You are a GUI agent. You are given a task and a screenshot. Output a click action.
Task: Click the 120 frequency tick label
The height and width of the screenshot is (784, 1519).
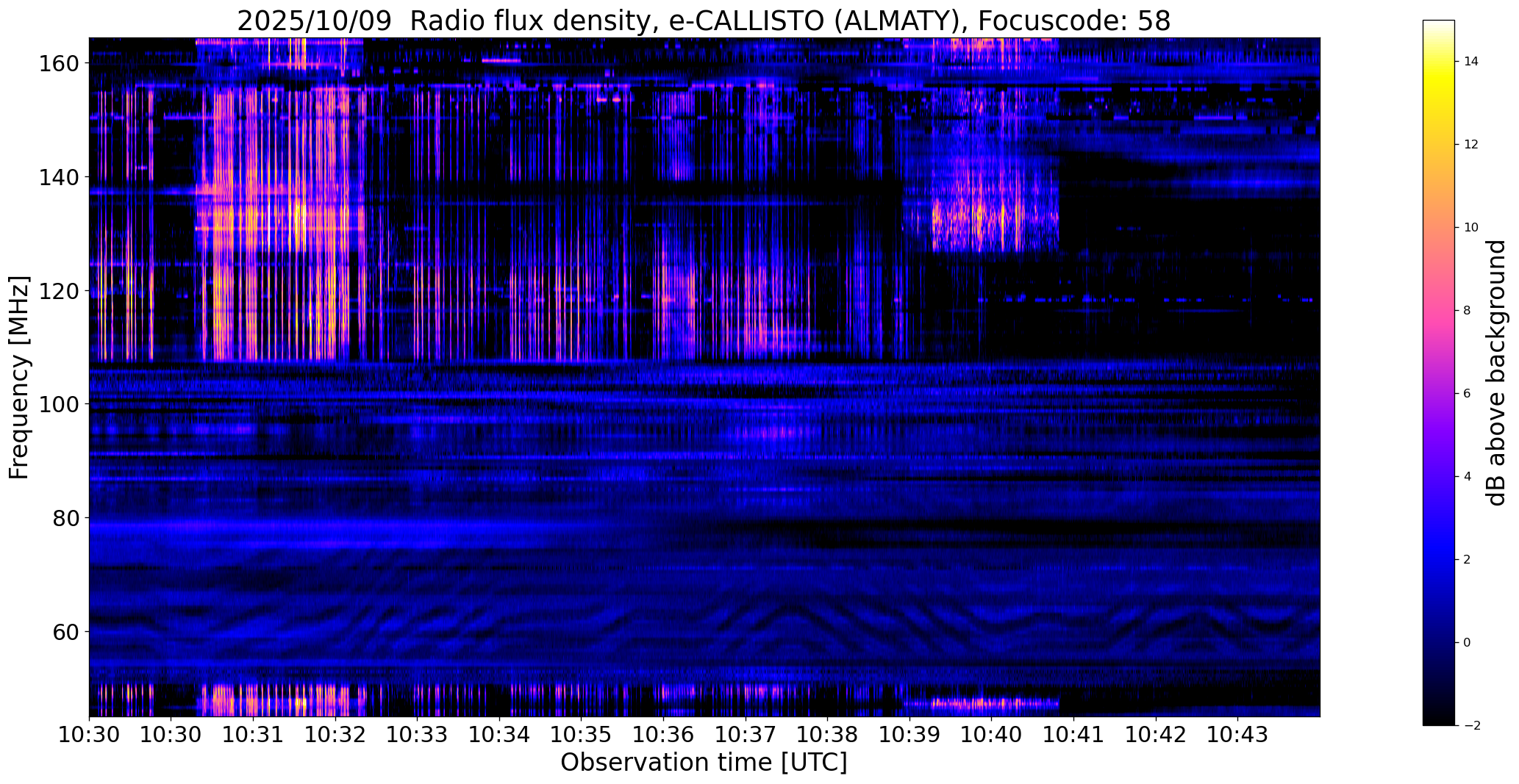click(58, 291)
